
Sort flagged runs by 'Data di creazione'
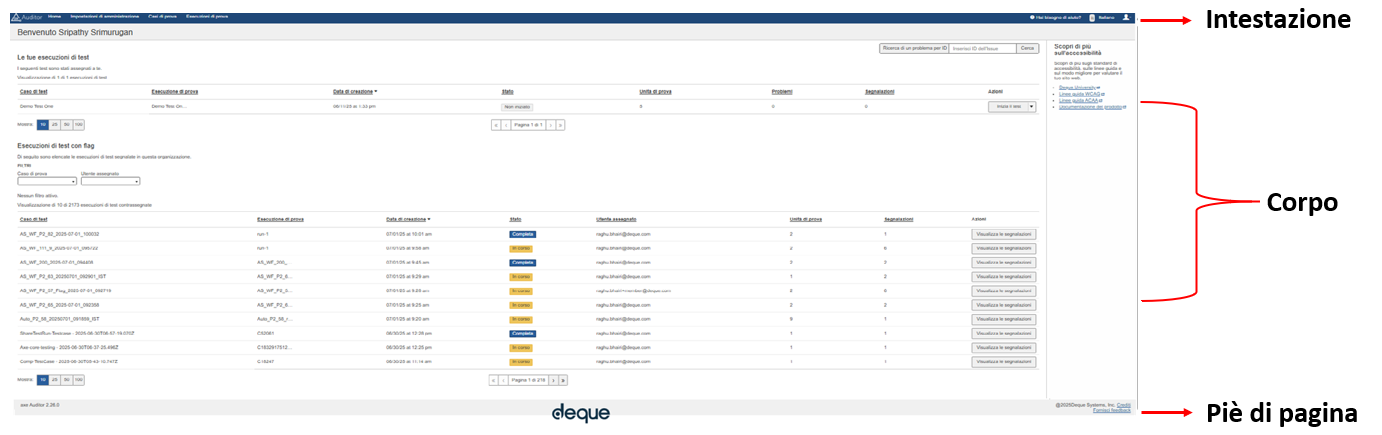pos(407,218)
